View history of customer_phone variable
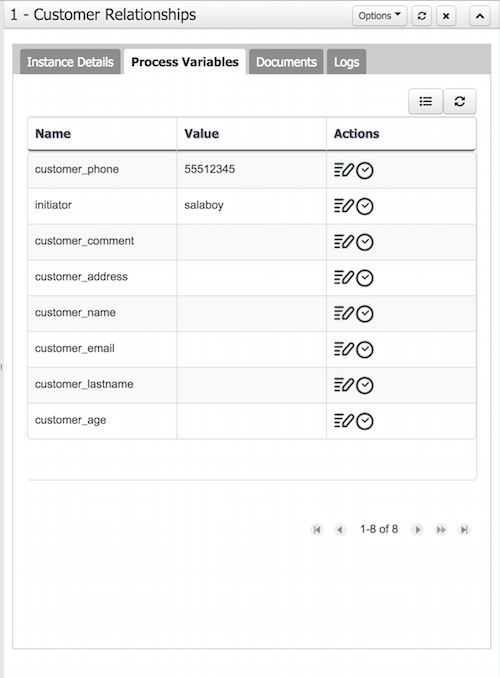 pos(365,170)
